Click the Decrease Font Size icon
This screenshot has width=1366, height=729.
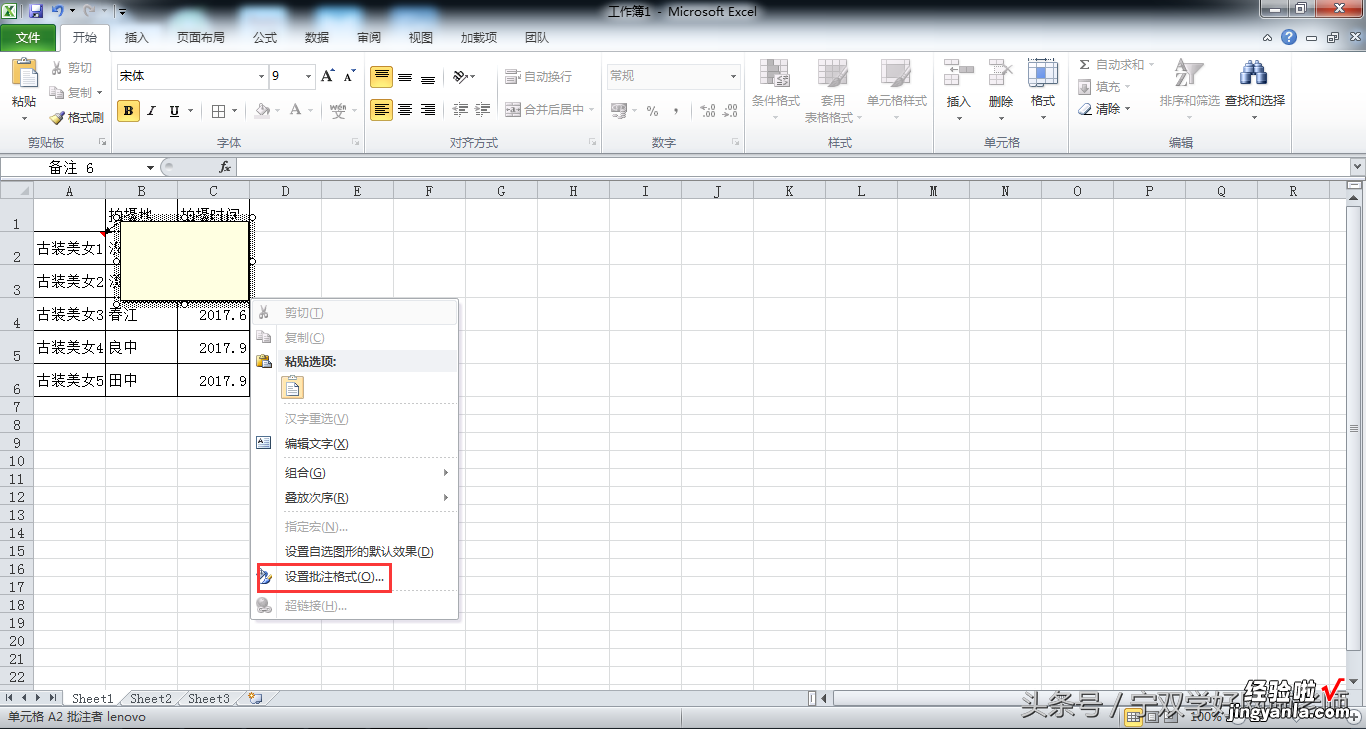coord(349,76)
